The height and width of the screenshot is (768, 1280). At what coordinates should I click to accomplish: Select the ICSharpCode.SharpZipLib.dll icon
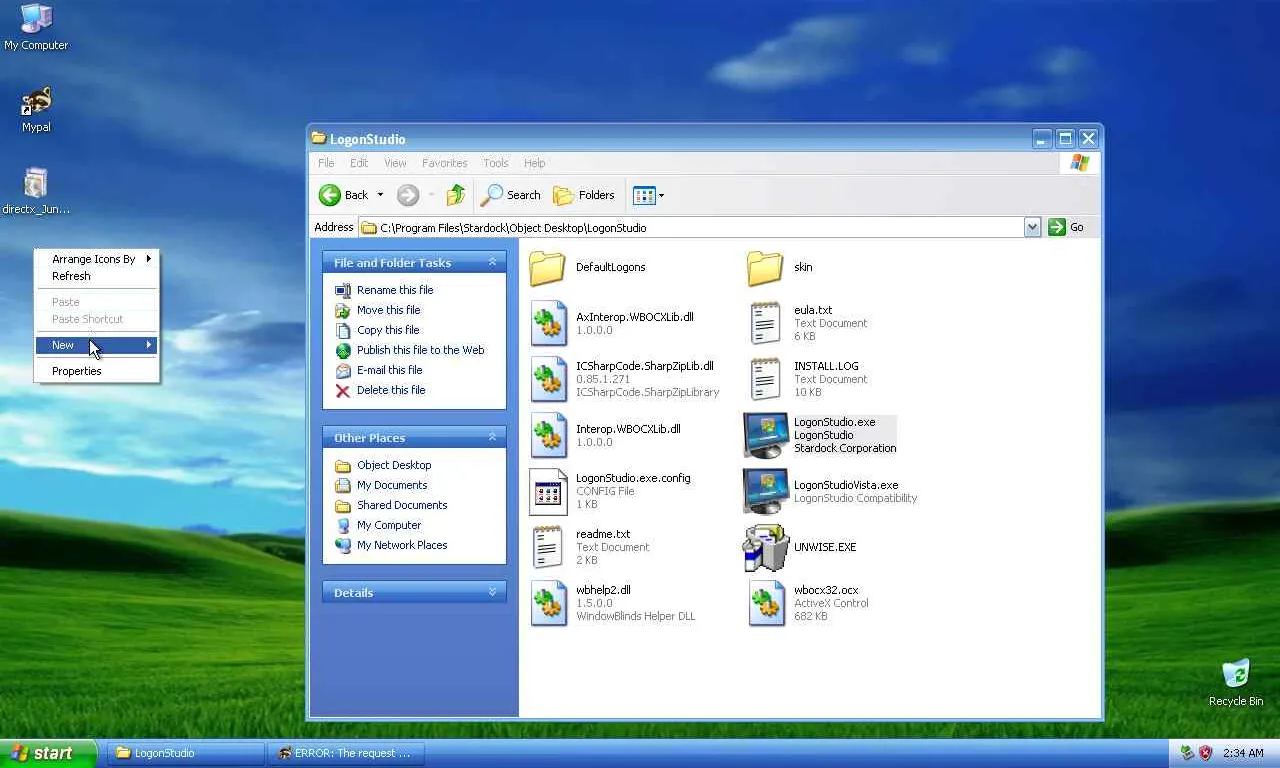pyautogui.click(x=547, y=379)
